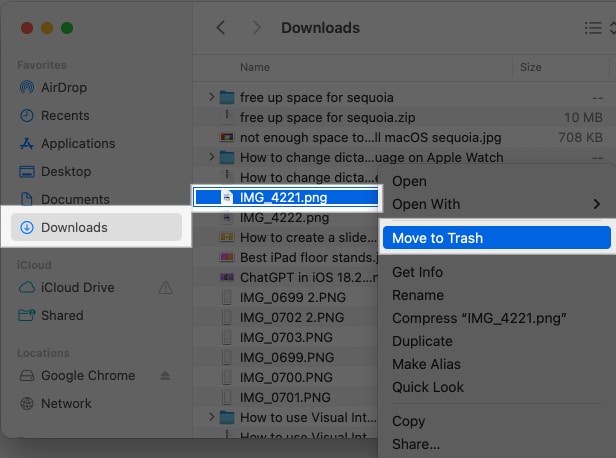Select Compress "IMG_4221.png"
This screenshot has width=616, height=458.
(479, 319)
